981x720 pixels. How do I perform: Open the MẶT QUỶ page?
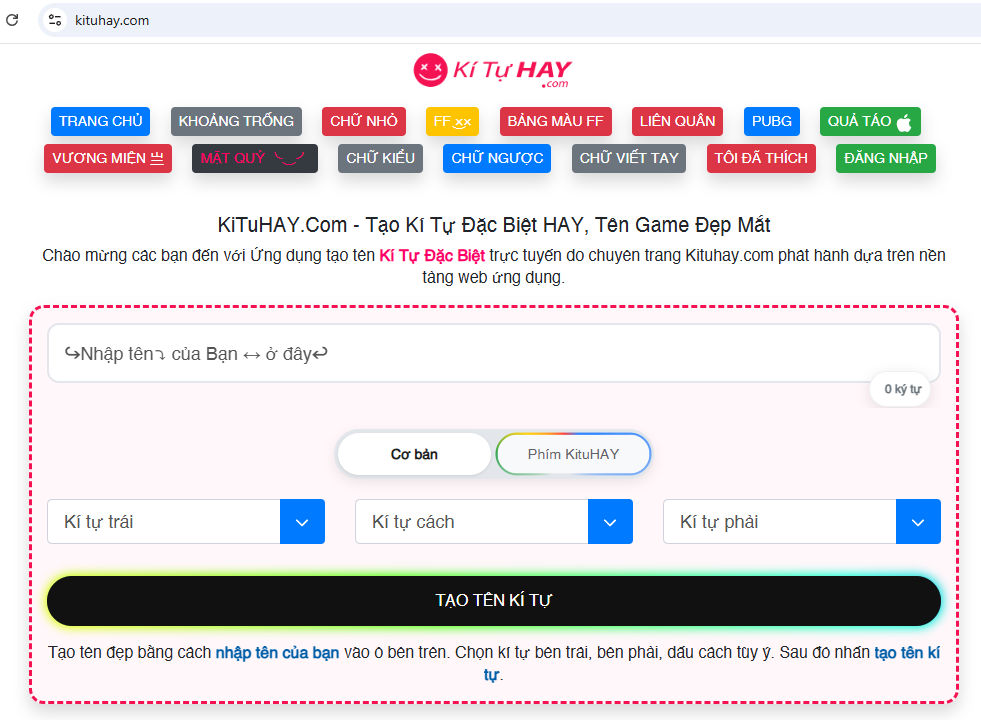pyautogui.click(x=255, y=158)
